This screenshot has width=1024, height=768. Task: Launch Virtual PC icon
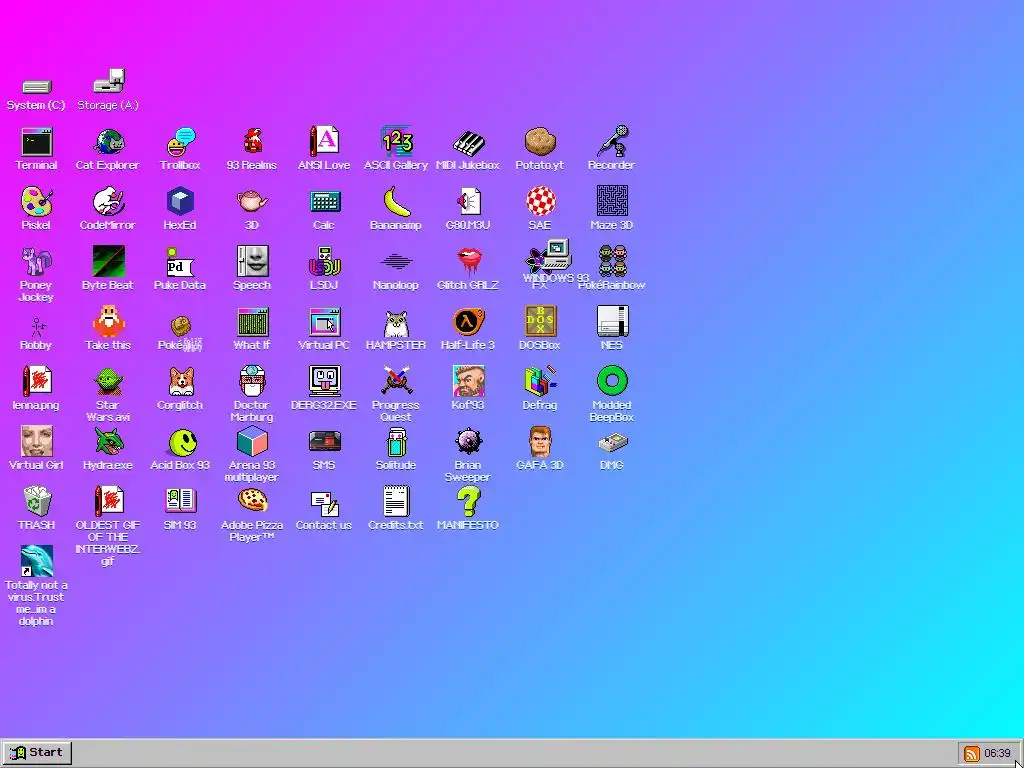click(x=324, y=322)
